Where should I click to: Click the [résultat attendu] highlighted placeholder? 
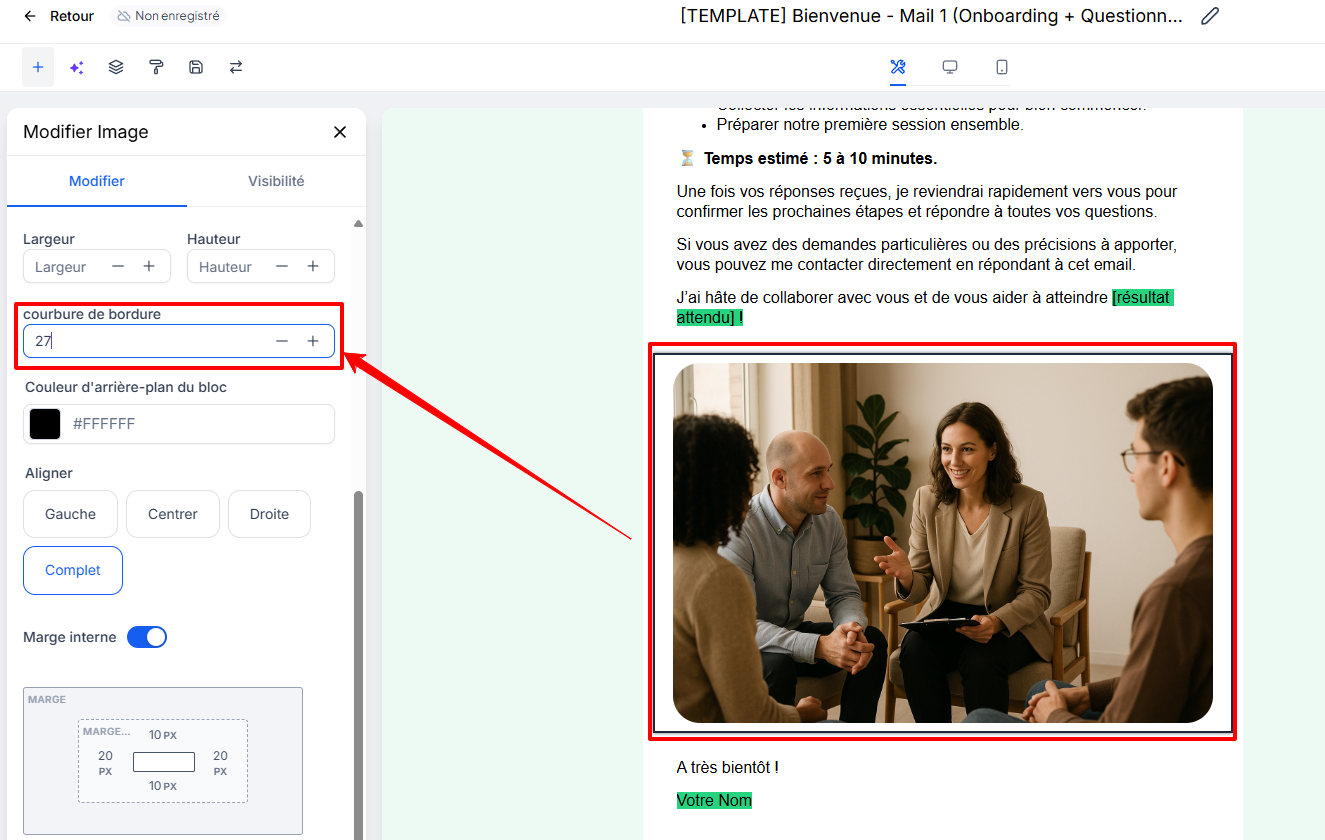coord(924,307)
